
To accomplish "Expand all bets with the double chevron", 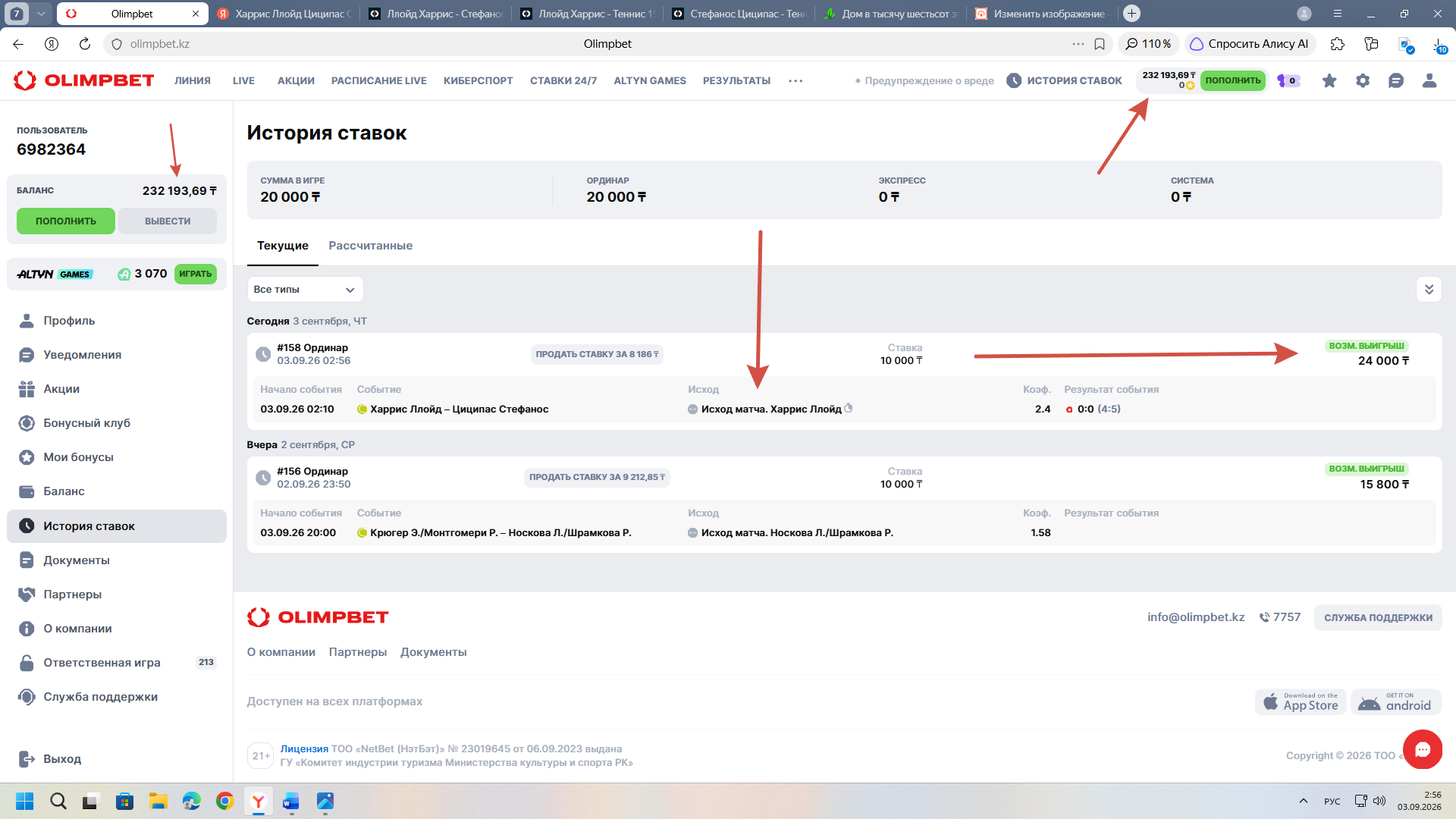I will (1429, 290).
